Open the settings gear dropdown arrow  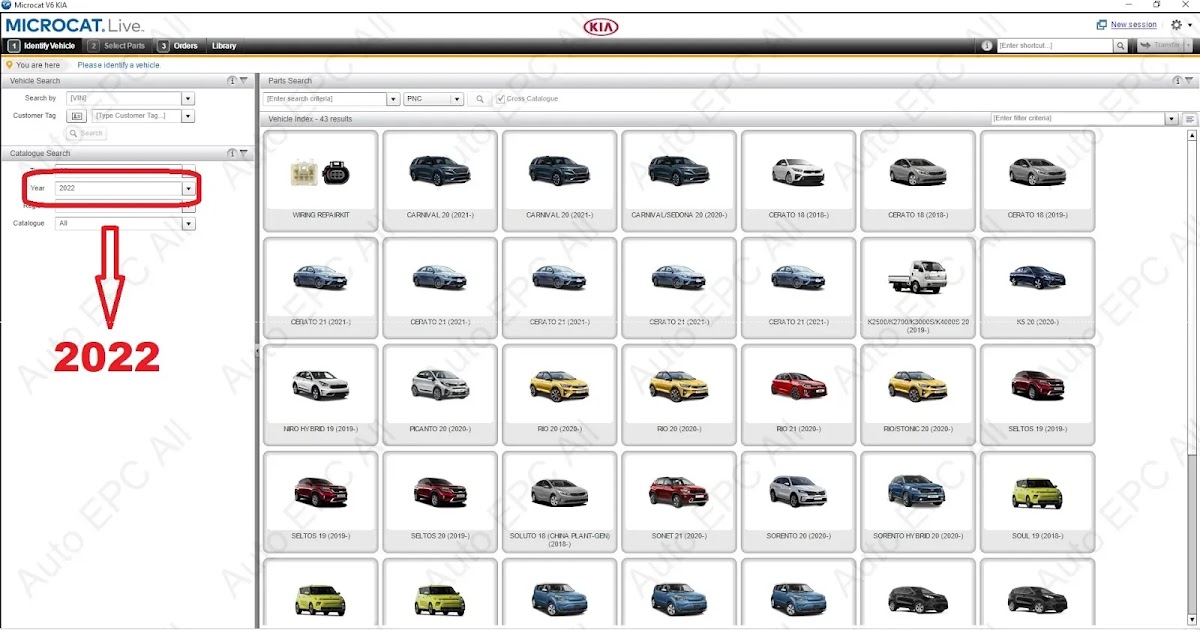pos(1188,25)
